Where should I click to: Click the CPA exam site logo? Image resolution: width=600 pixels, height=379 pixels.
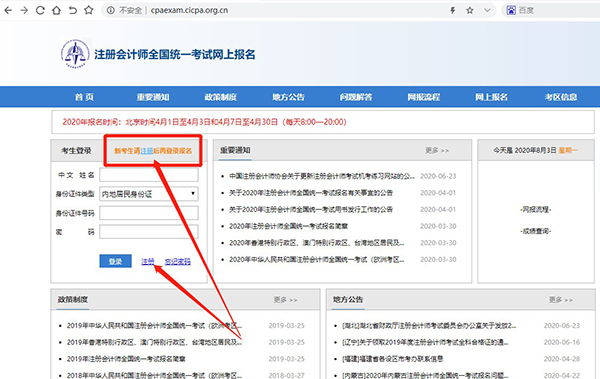tap(75, 54)
